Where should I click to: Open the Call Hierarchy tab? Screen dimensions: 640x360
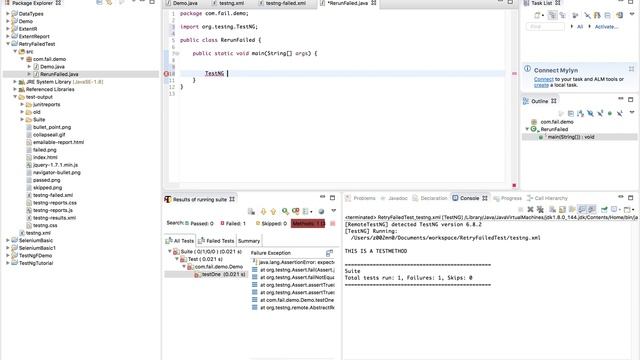click(551, 198)
